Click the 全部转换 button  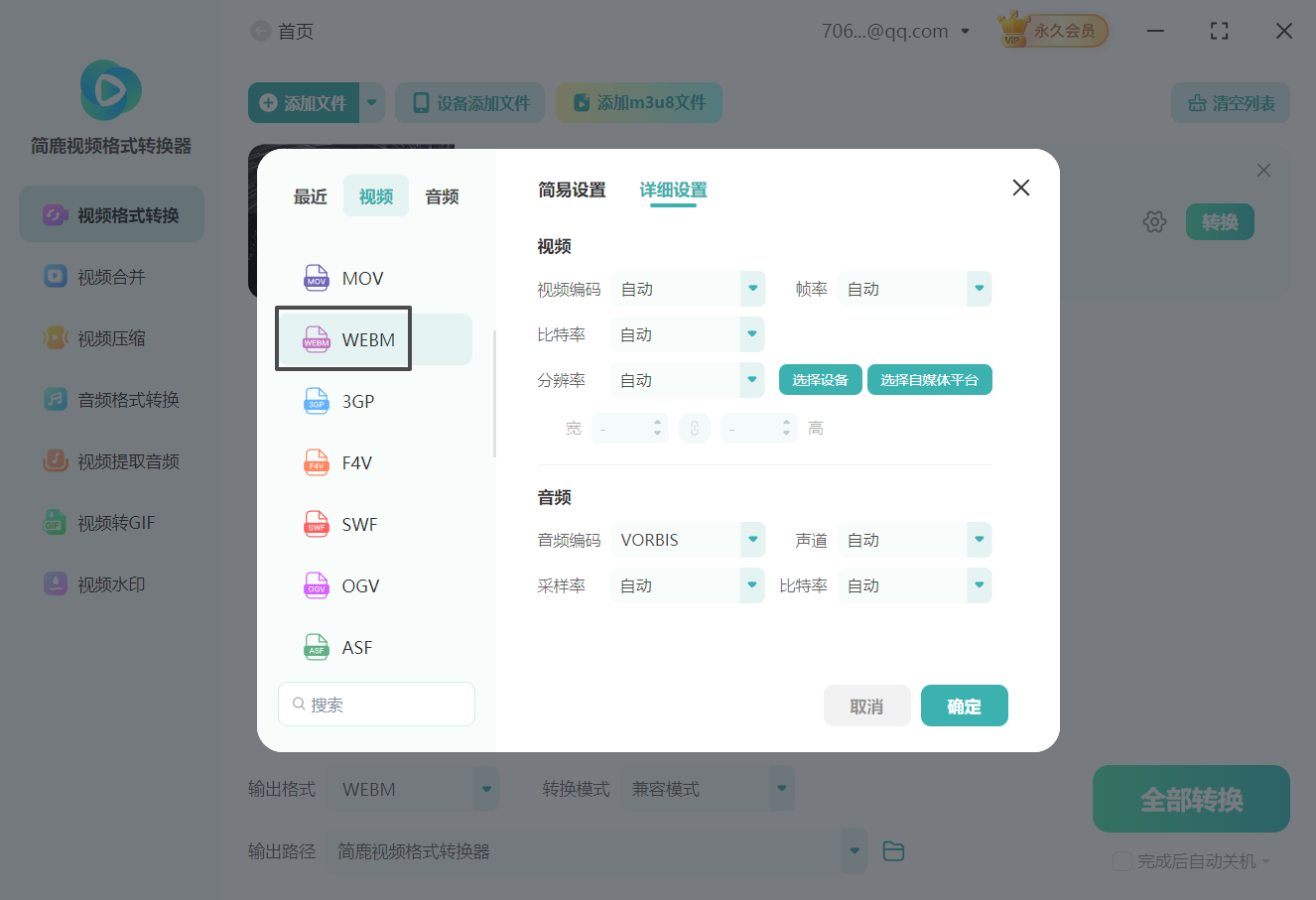(1190, 799)
